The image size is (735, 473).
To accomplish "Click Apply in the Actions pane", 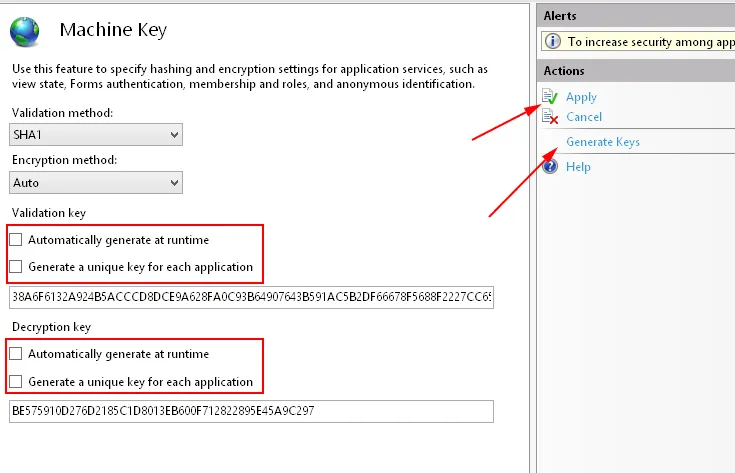I will coord(581,97).
